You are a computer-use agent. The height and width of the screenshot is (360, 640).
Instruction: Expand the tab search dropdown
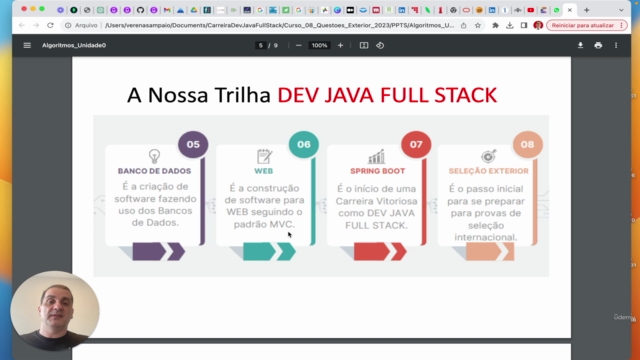tap(621, 10)
